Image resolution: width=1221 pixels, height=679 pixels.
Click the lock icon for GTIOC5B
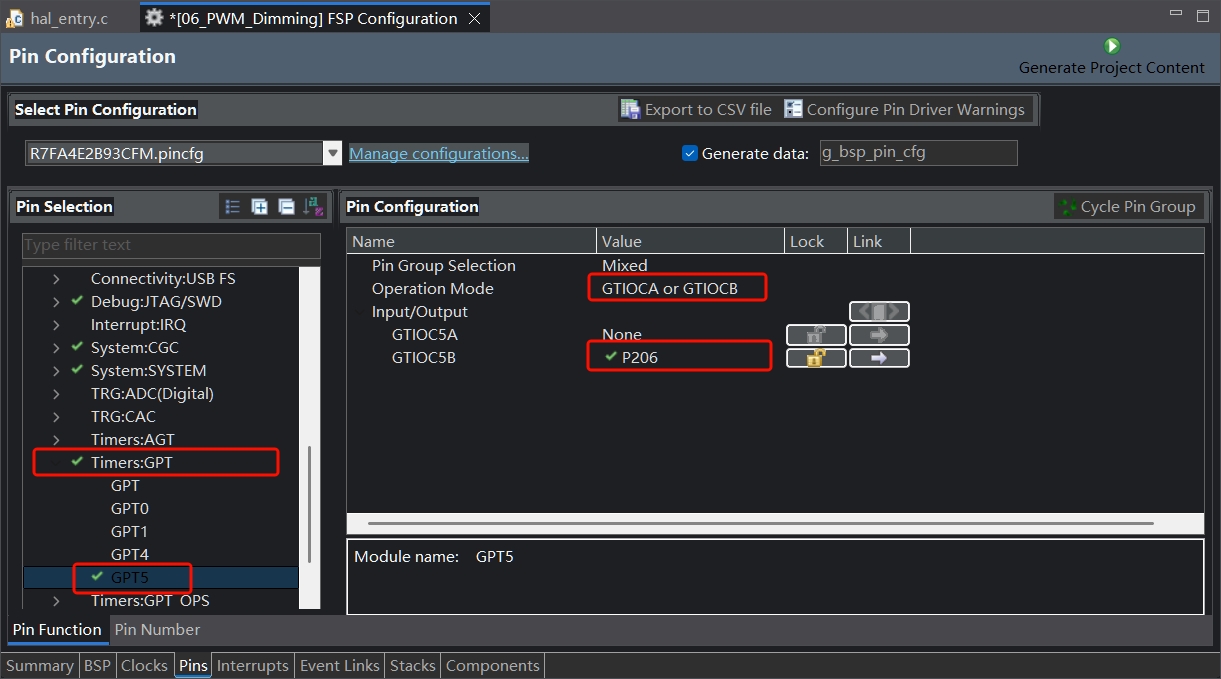coord(816,358)
